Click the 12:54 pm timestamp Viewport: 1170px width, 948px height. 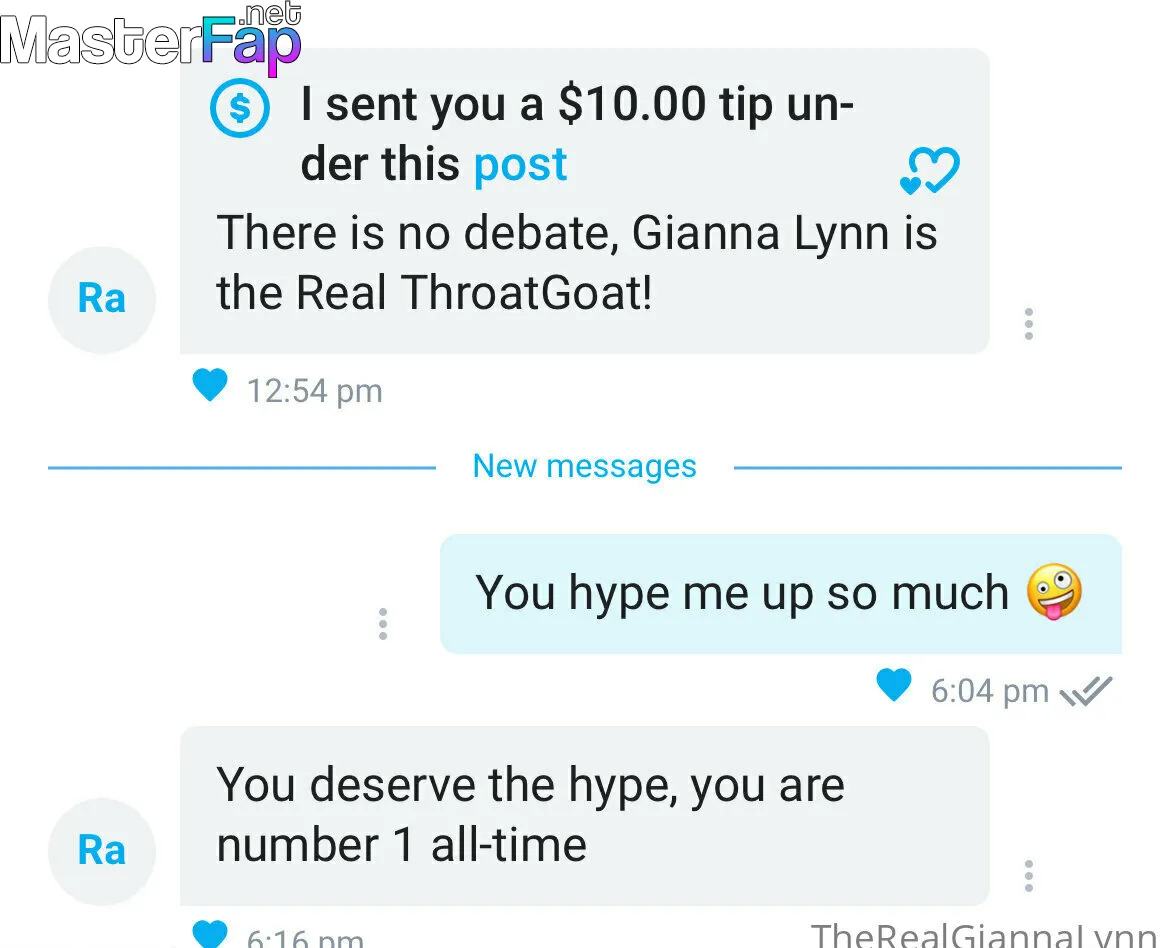[x=315, y=391]
